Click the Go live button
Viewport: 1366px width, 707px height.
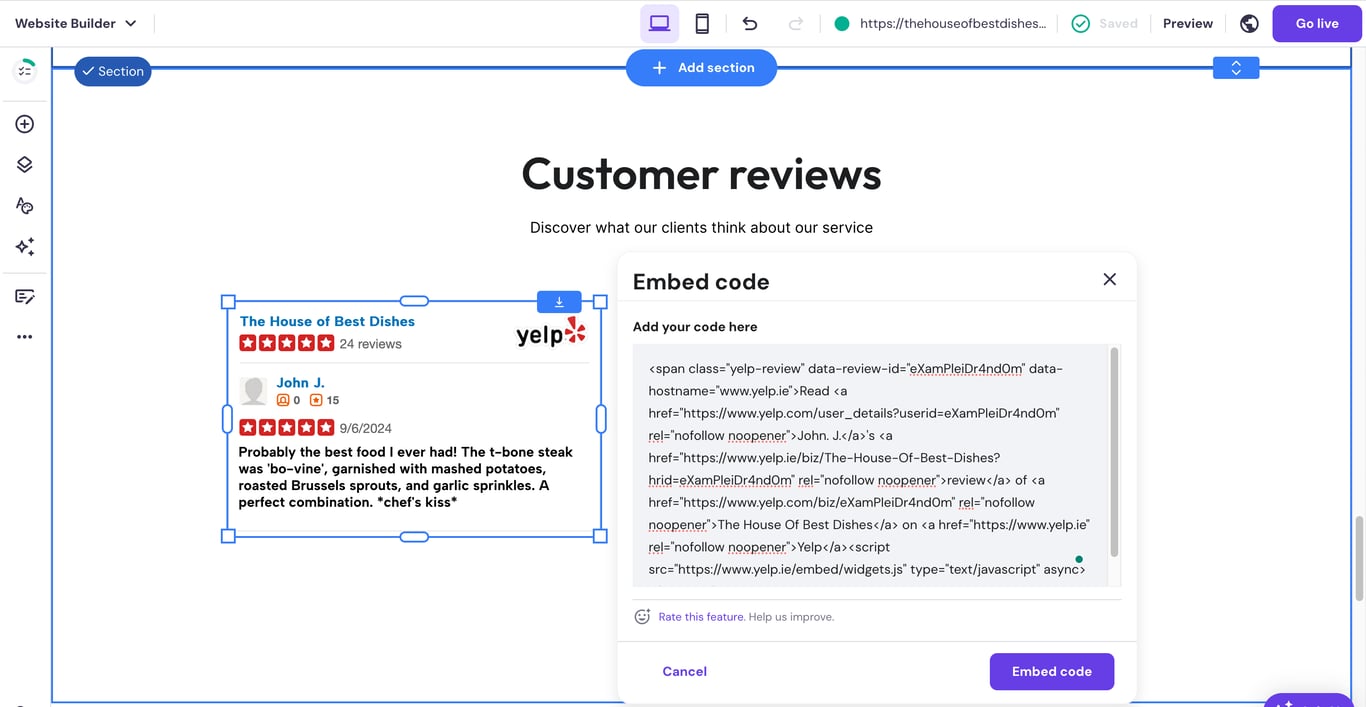tap(1316, 22)
